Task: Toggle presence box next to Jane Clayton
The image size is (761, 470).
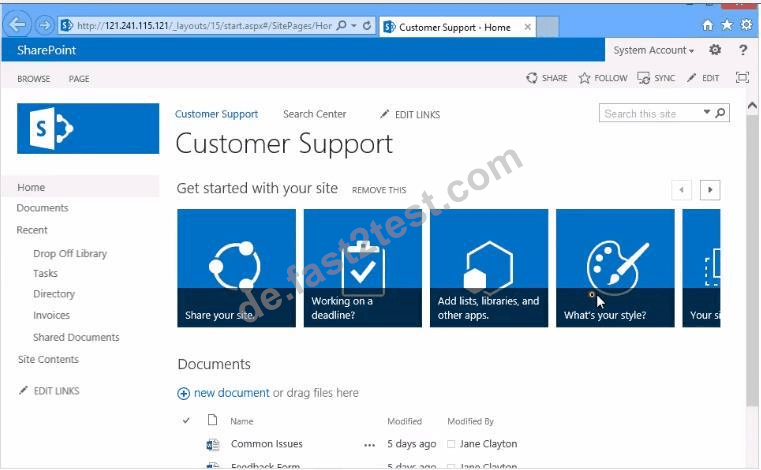Action: tap(451, 444)
